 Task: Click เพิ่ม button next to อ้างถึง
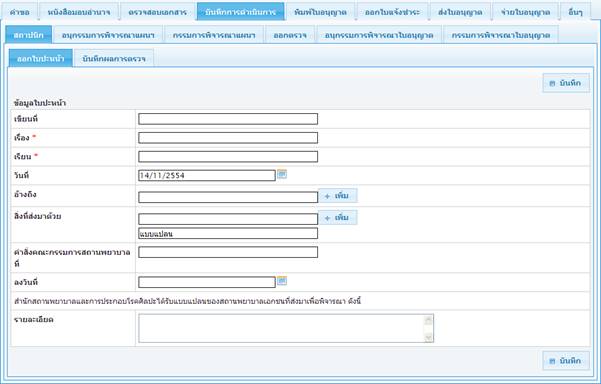pyautogui.click(x=338, y=195)
